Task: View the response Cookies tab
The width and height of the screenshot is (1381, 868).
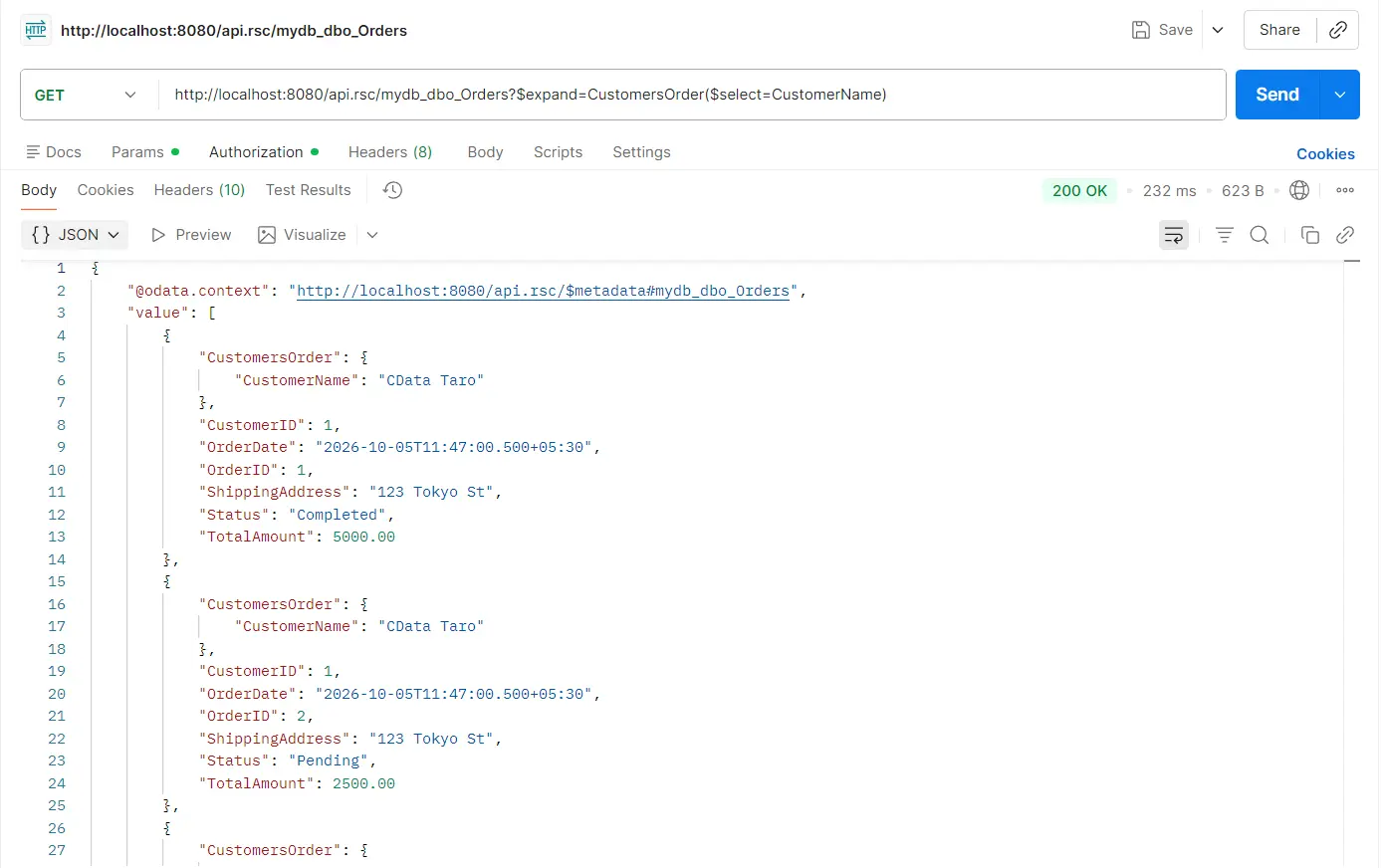Action: pos(106,190)
